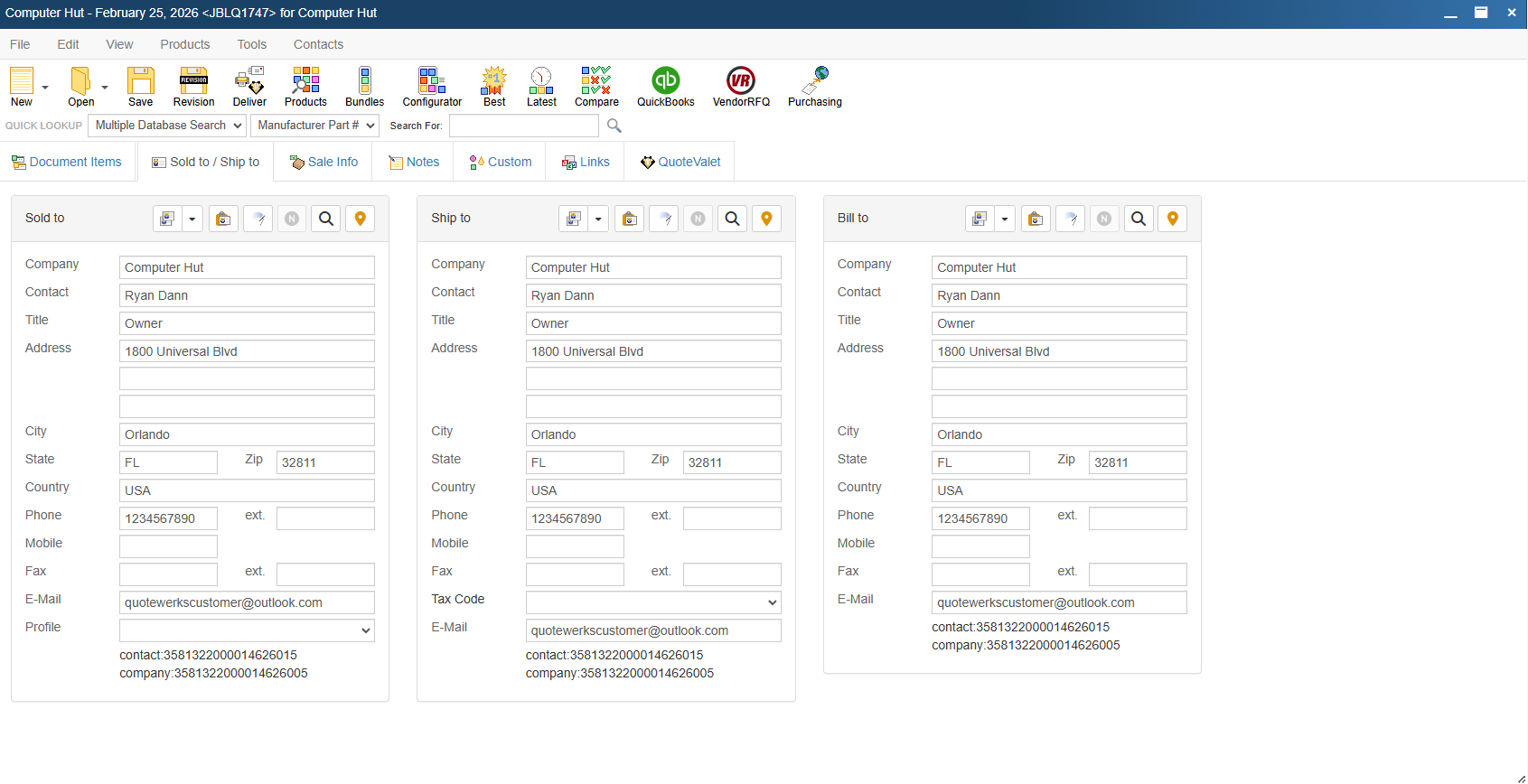This screenshot has width=1528, height=784.
Task: Click the Search For input field
Action: (x=524, y=126)
